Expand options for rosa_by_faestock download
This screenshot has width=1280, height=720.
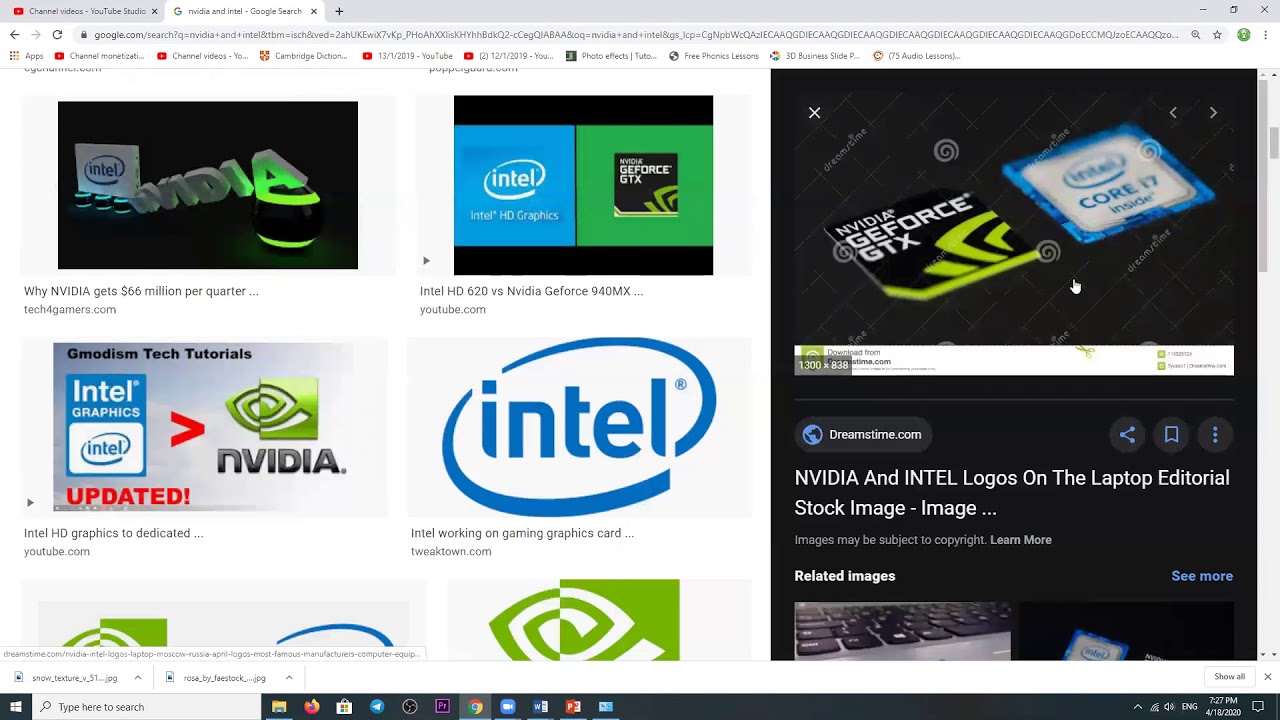click(288, 677)
